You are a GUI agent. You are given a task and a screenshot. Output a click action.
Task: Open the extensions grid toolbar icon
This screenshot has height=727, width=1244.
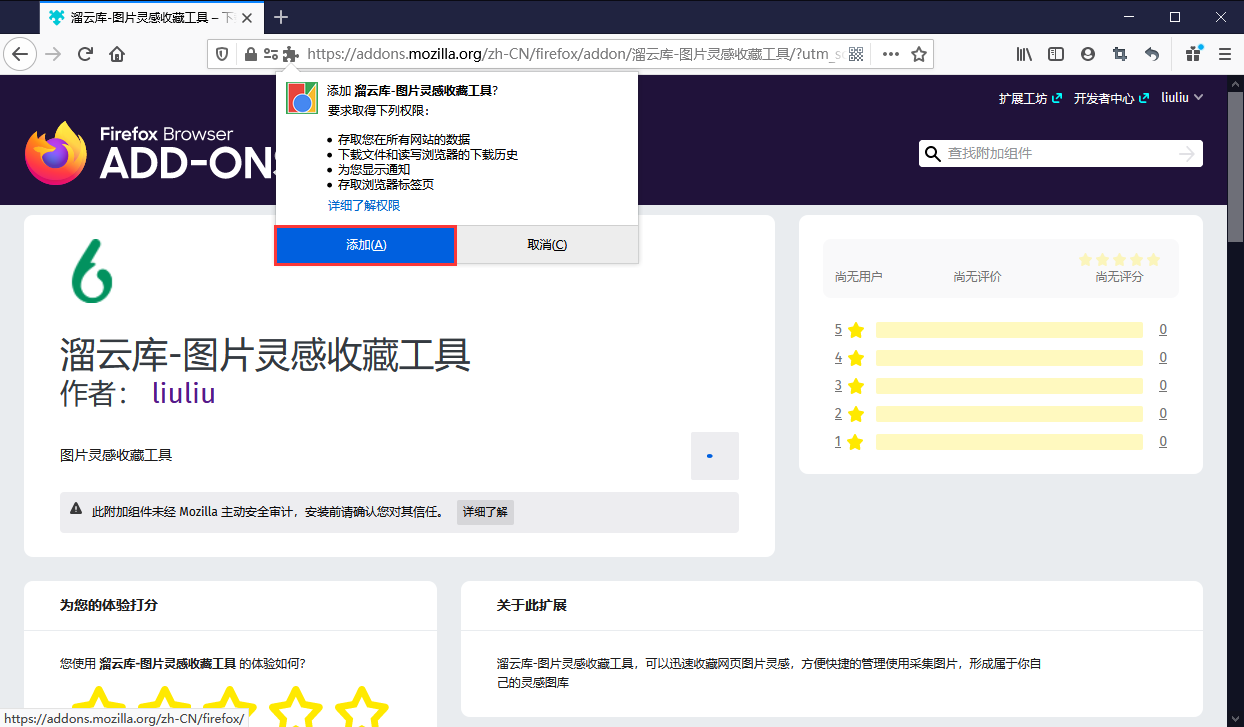point(1193,54)
